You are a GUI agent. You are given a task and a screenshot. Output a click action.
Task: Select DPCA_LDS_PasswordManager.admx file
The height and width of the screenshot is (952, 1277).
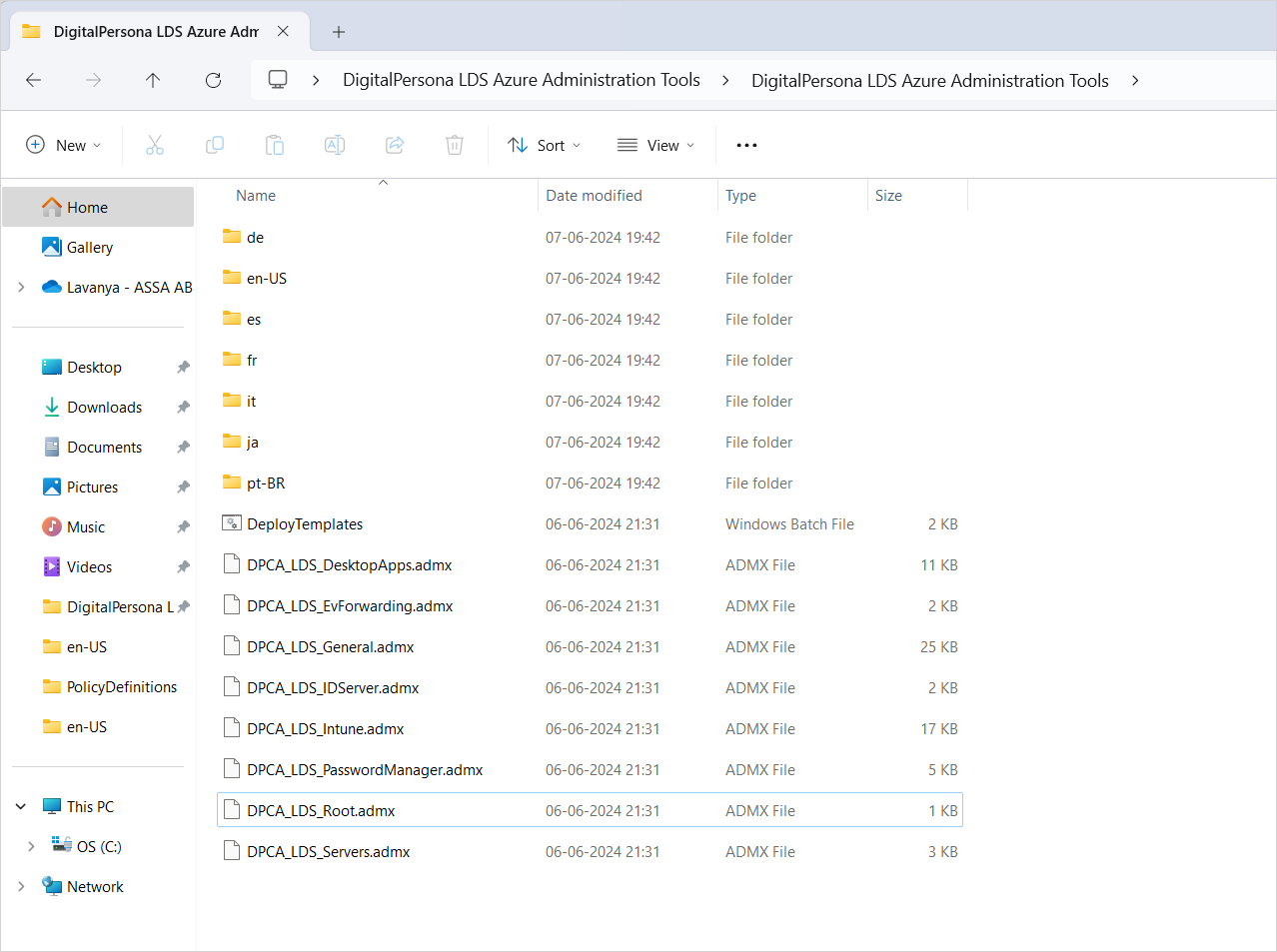click(x=590, y=769)
